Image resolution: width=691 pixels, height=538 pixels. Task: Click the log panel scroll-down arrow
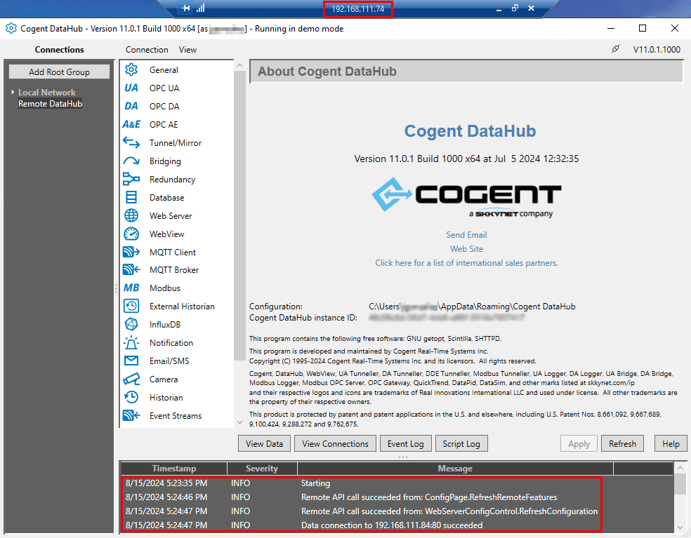tap(680, 527)
